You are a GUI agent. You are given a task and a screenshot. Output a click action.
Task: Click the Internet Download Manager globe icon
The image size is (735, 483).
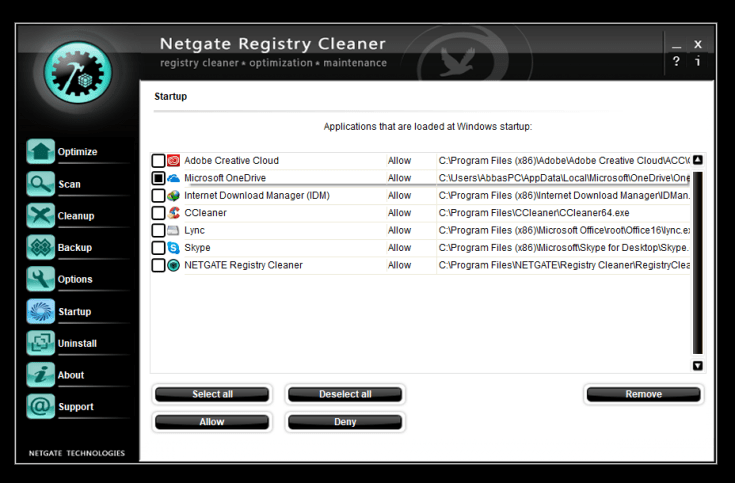pos(173,196)
